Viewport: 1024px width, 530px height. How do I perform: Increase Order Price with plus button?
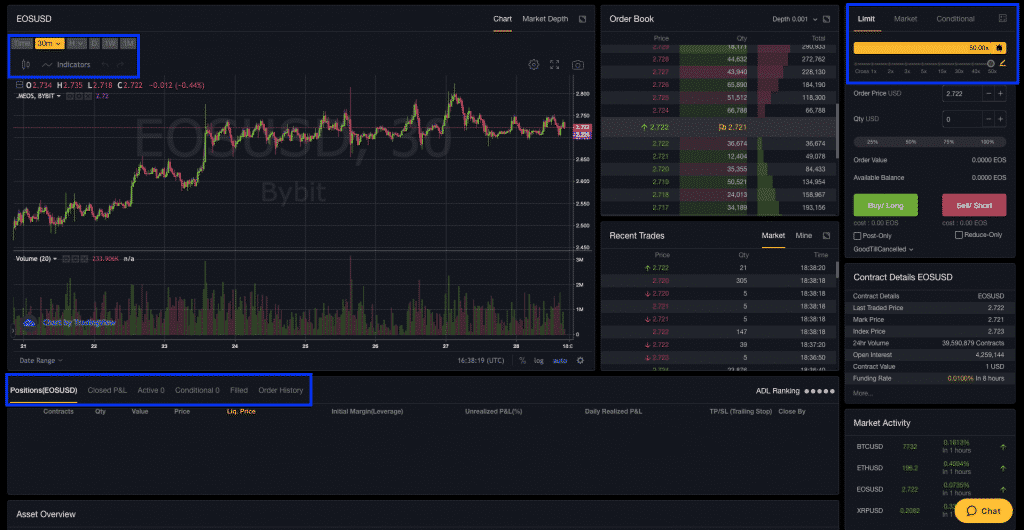click(1000, 94)
